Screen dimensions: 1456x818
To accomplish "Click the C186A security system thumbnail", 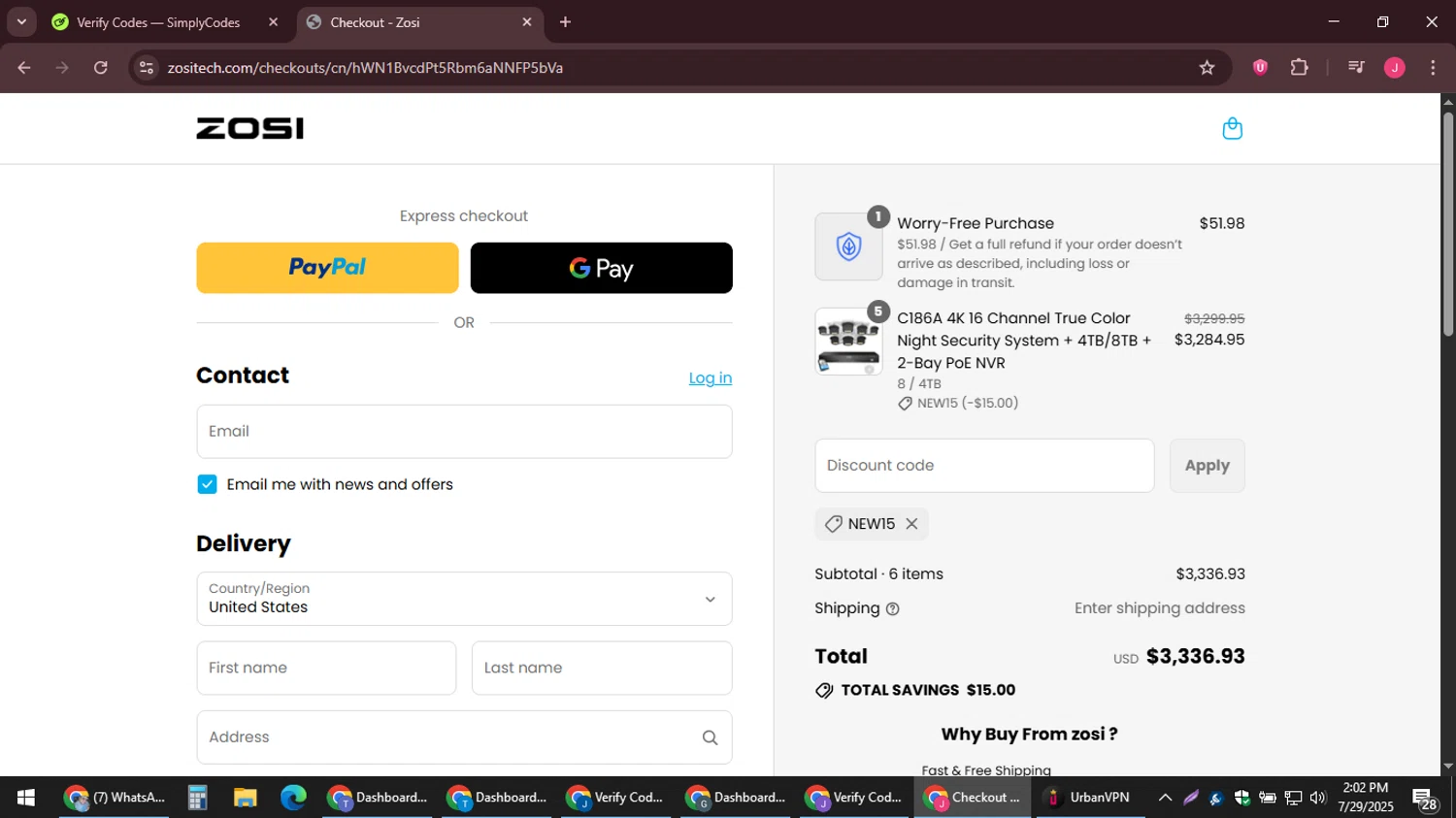I will (848, 342).
